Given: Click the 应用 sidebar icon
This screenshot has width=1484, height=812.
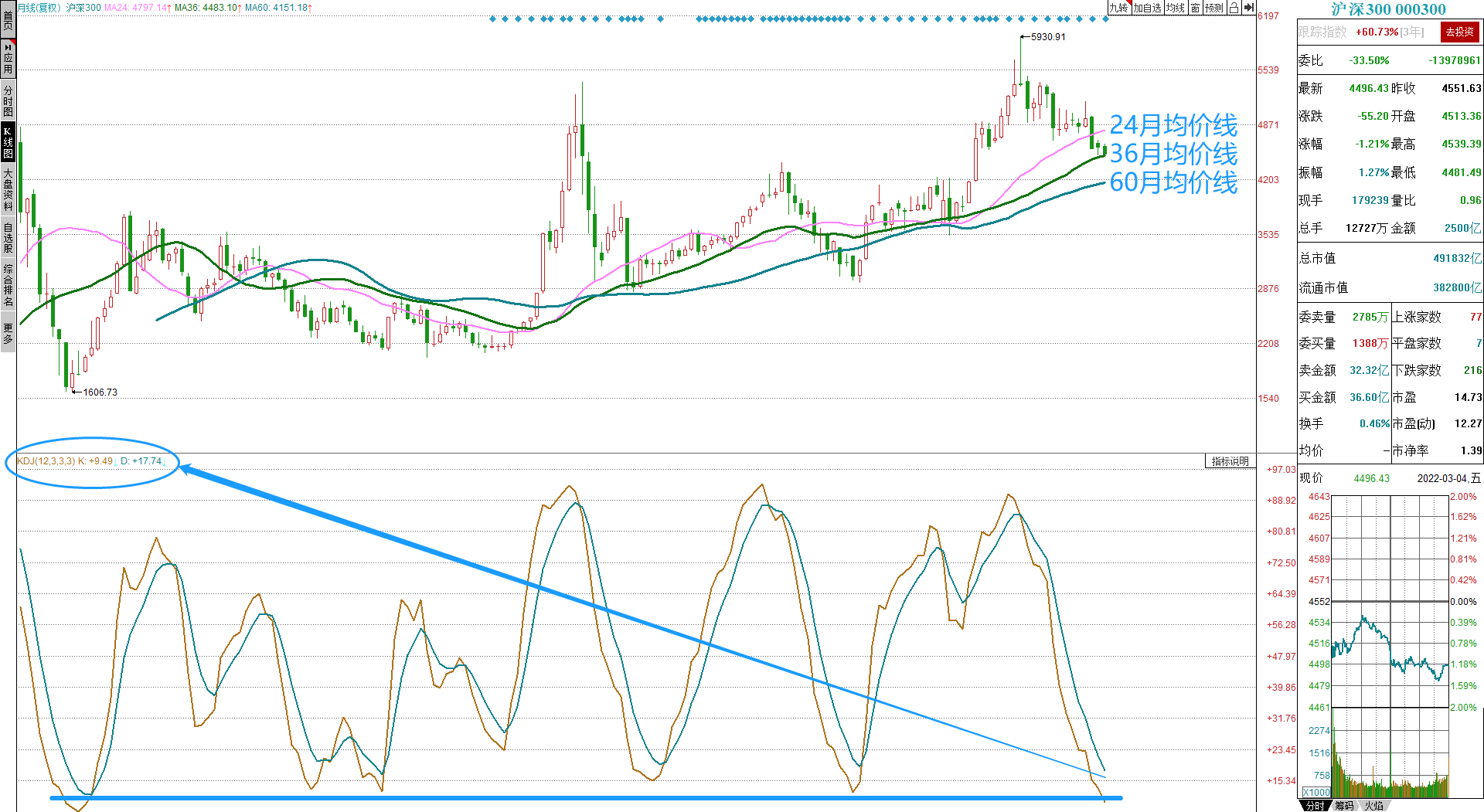Looking at the screenshot, I should pyautogui.click(x=8, y=59).
